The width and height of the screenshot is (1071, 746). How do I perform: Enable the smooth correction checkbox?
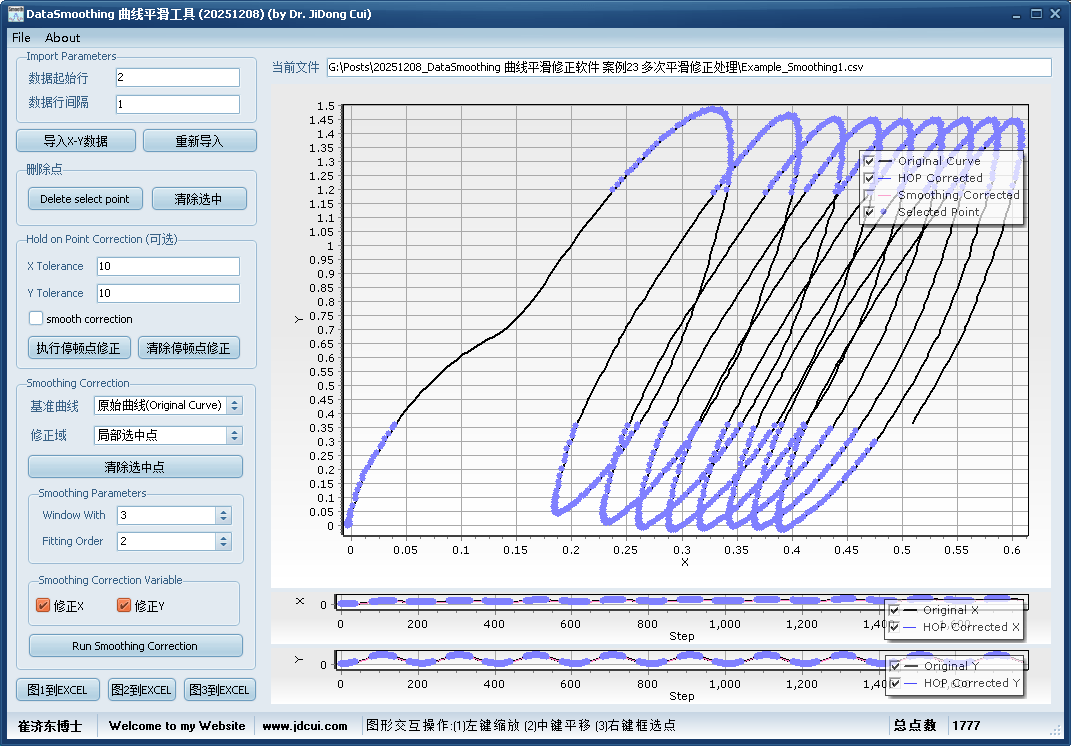click(36, 319)
